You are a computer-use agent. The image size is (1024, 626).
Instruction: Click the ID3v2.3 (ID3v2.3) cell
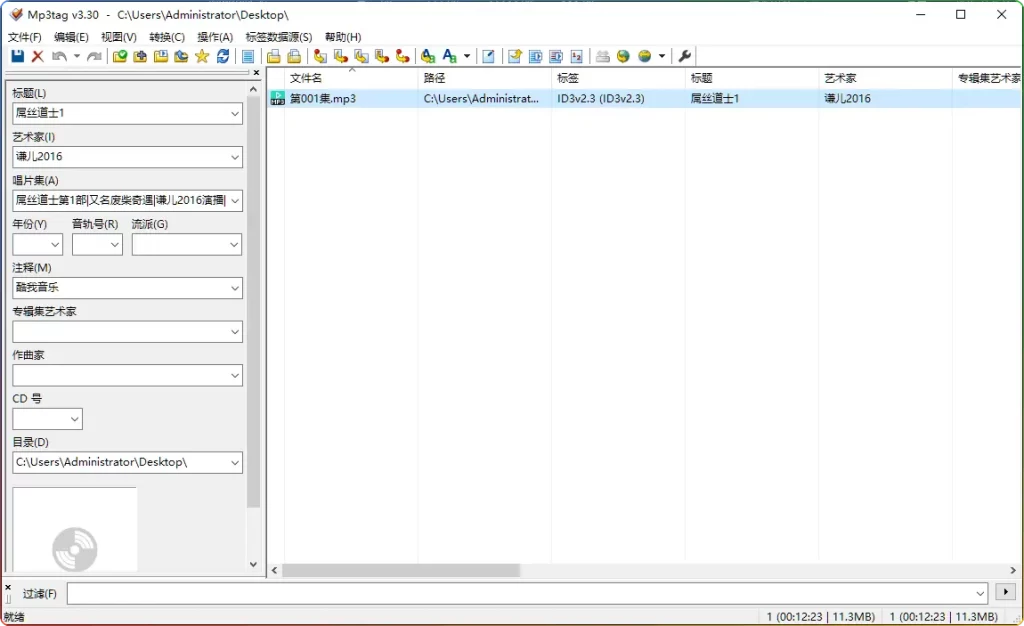tap(601, 99)
